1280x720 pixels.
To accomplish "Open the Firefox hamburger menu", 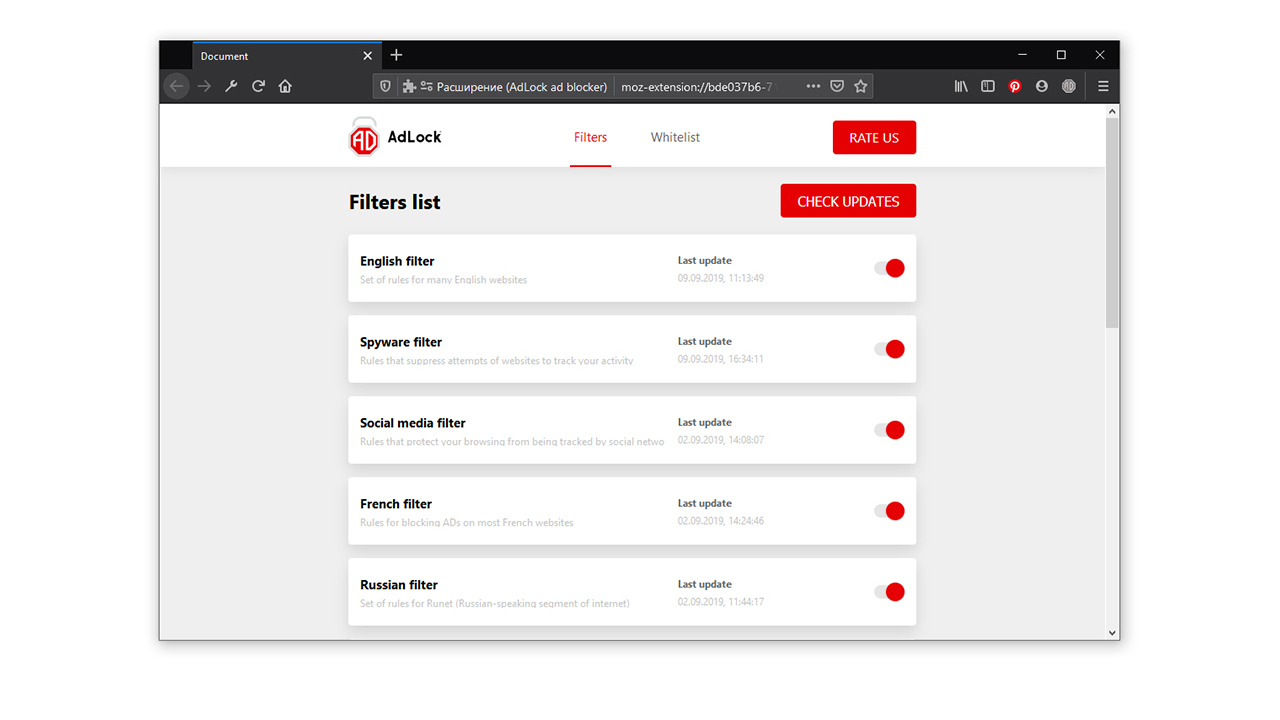I will (x=1103, y=87).
